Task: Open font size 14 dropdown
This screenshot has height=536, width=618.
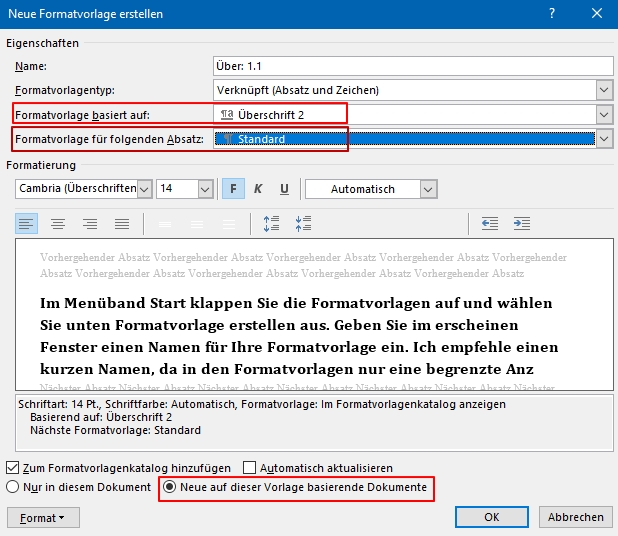Action: (x=205, y=189)
